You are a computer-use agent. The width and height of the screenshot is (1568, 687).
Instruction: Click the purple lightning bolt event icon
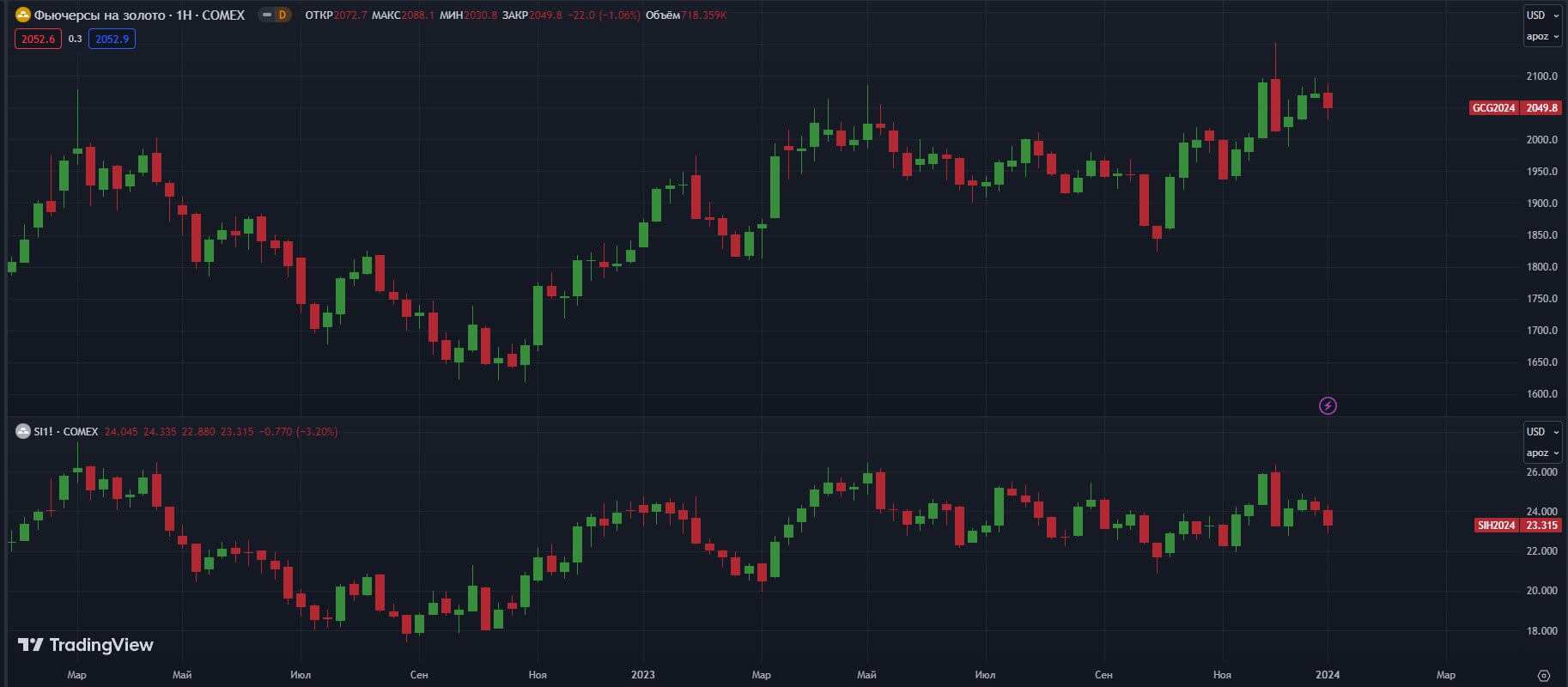1328,405
